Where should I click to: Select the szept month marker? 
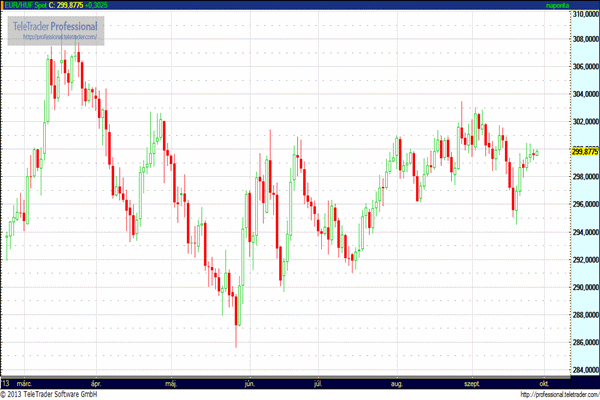(x=472, y=383)
